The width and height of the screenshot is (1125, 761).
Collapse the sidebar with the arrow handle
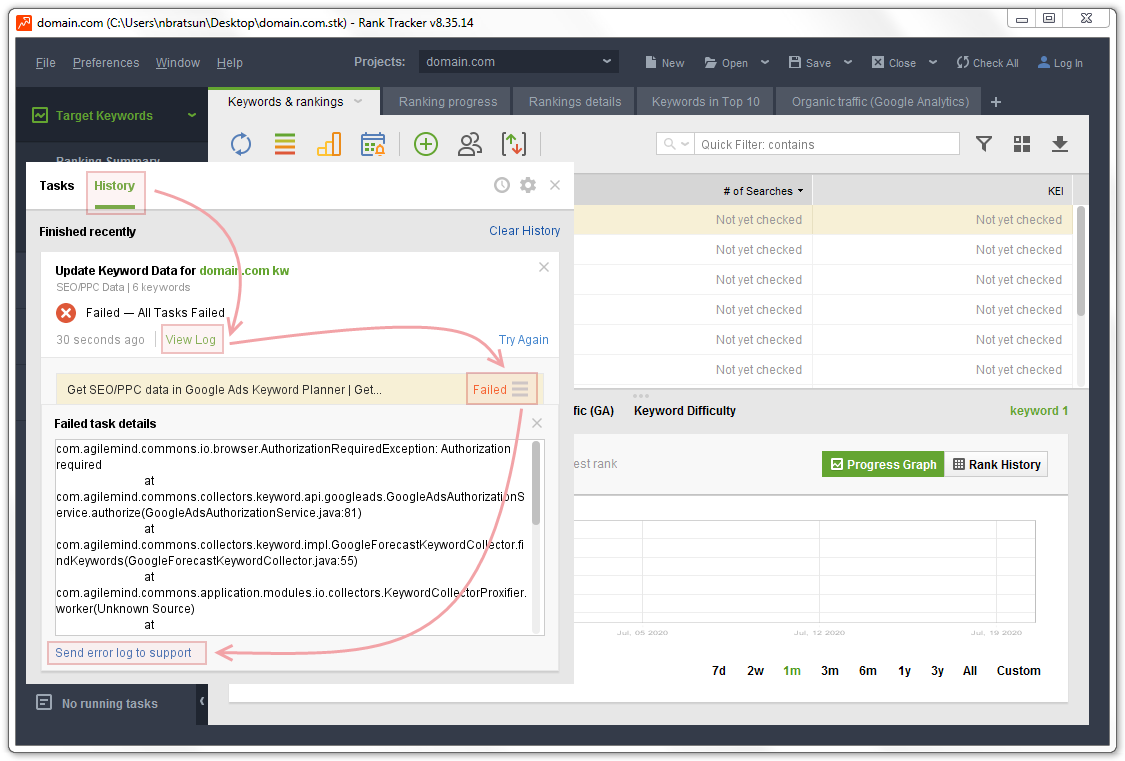pos(202,701)
